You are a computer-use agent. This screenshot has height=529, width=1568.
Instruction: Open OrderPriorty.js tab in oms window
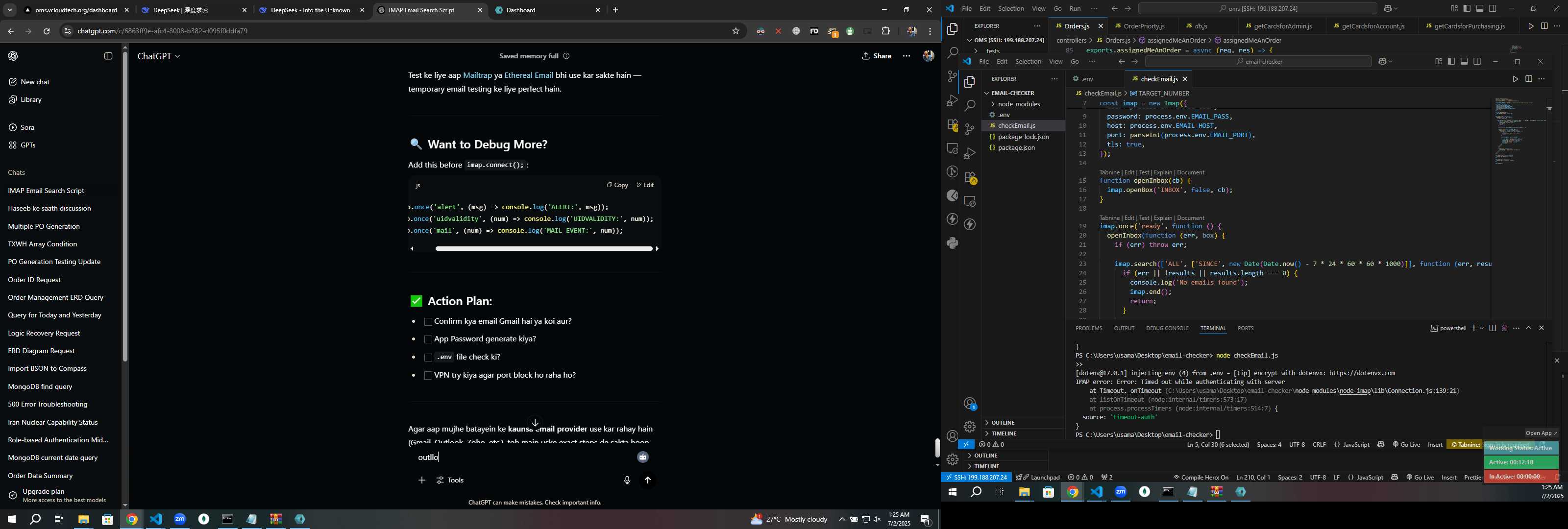[x=1143, y=26]
